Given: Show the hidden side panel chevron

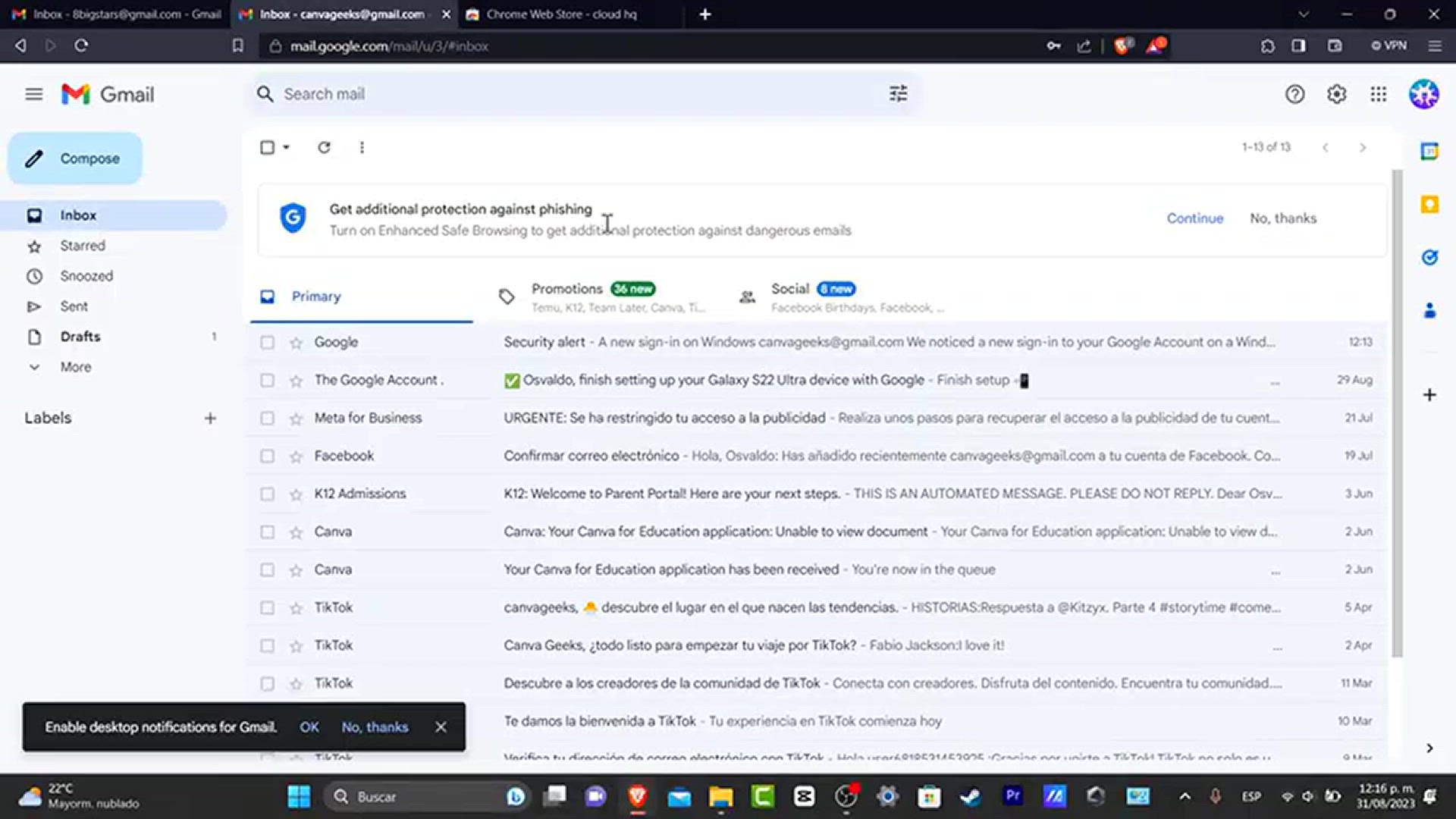Looking at the screenshot, I should click(1429, 748).
